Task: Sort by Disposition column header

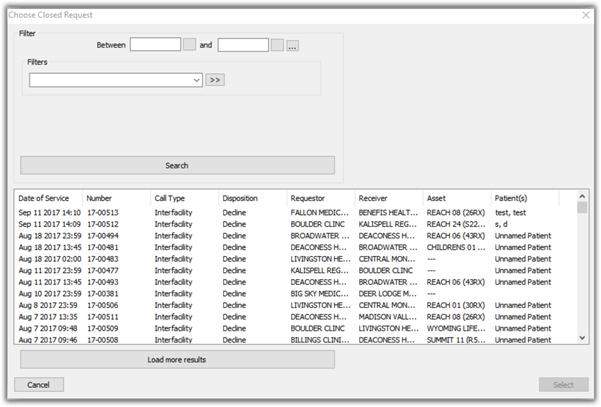Action: click(x=253, y=198)
